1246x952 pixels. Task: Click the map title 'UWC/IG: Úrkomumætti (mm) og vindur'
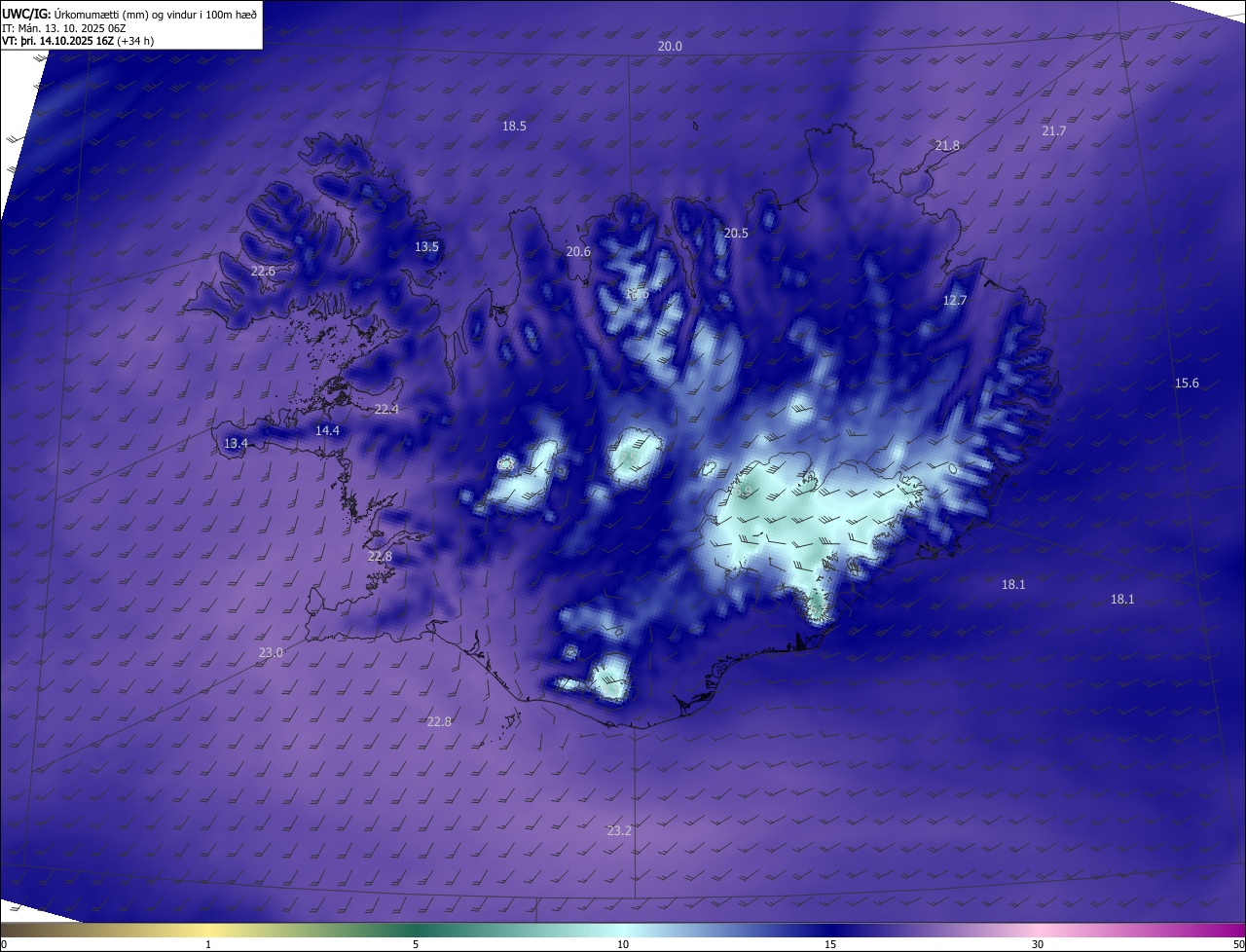pyautogui.click(x=129, y=13)
